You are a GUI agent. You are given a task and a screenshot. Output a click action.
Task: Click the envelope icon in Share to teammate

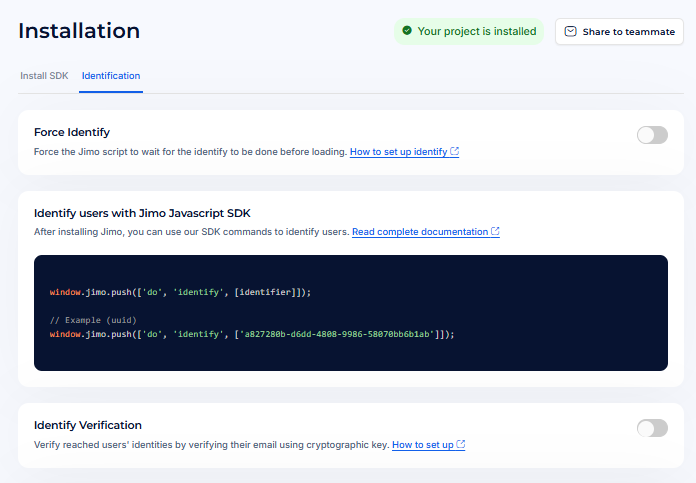pos(570,31)
